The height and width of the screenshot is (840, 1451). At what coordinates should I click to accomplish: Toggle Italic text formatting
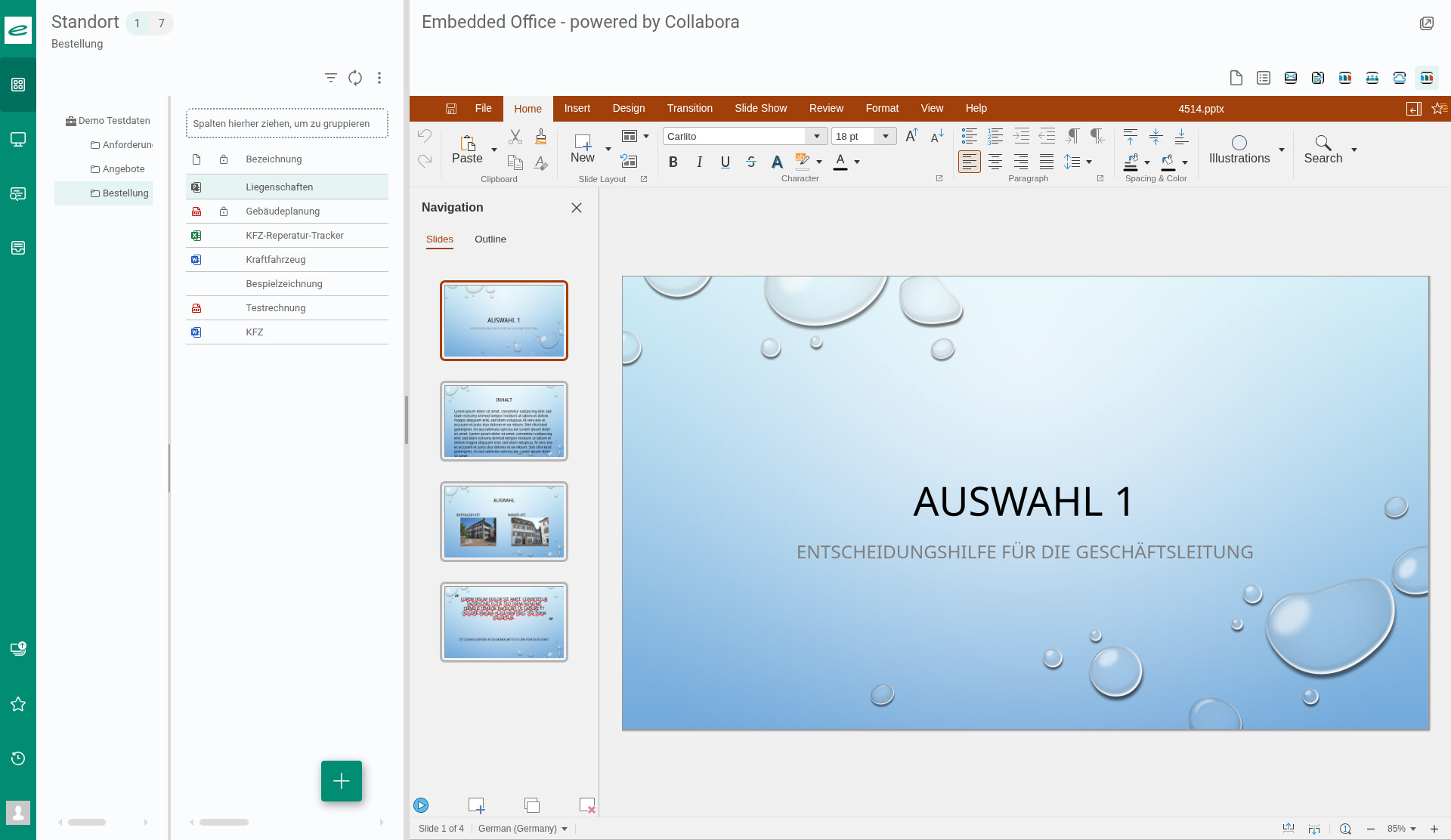(699, 162)
